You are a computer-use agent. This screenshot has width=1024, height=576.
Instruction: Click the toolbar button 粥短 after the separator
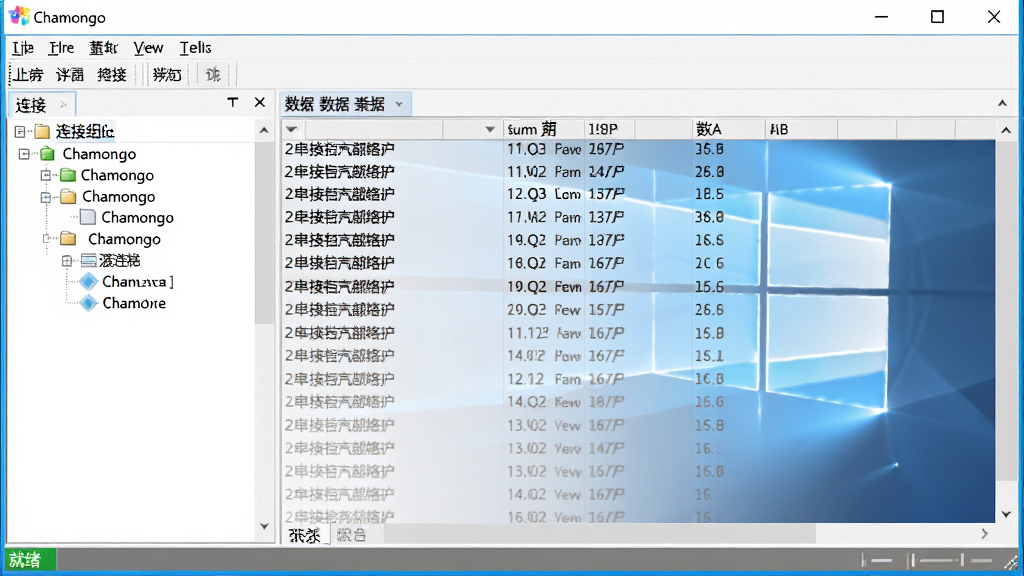point(167,74)
